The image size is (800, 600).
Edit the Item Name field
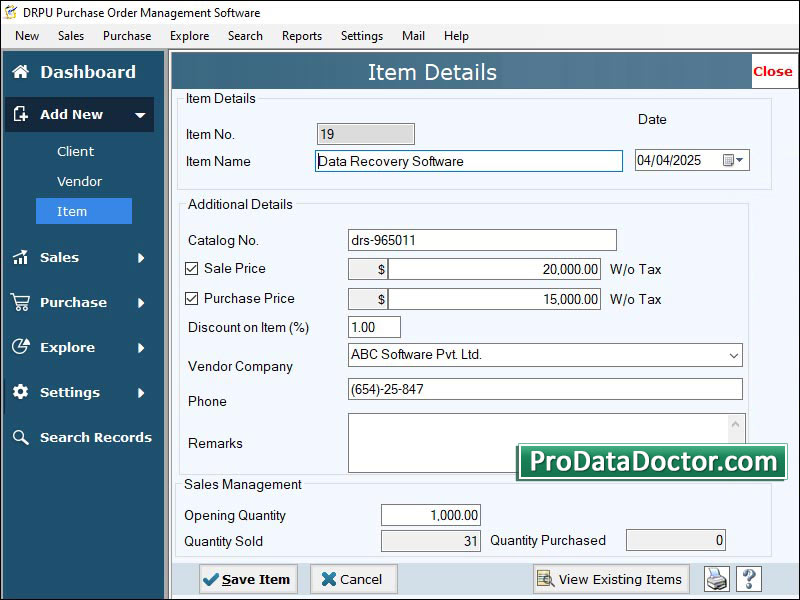pyautogui.click(x=468, y=160)
